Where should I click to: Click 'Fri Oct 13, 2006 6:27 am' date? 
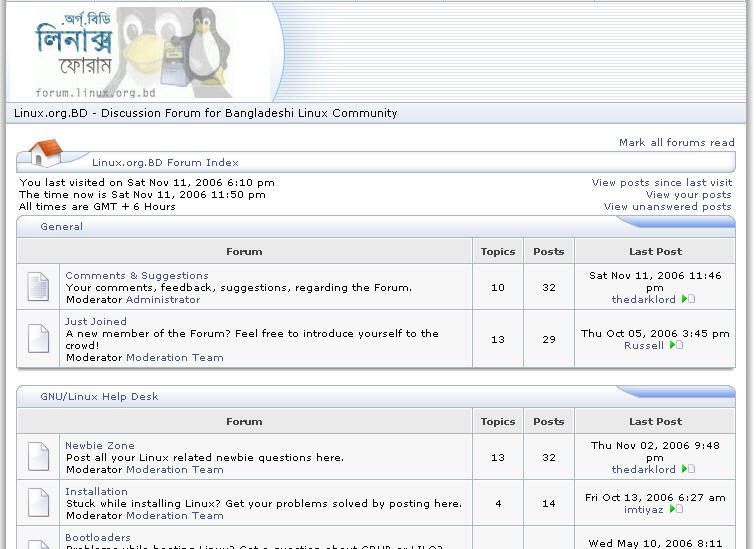(x=655, y=497)
